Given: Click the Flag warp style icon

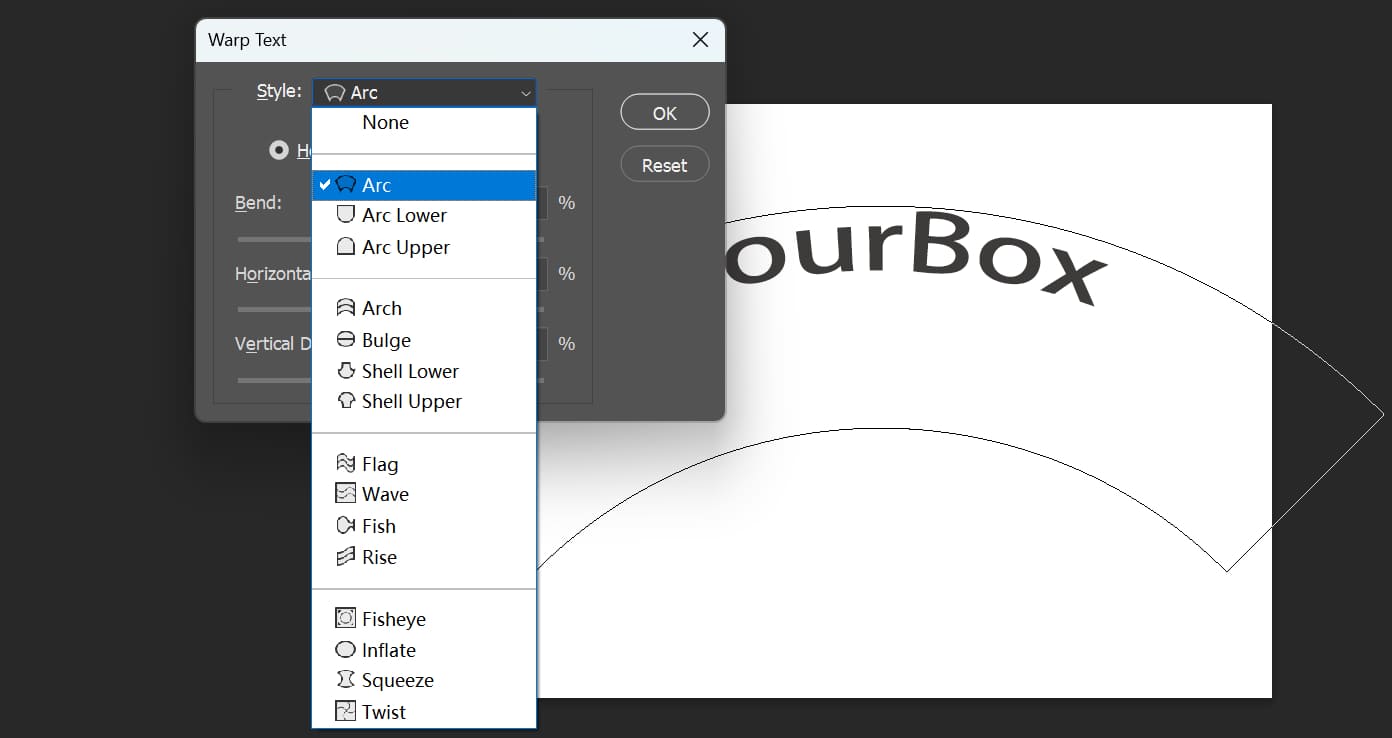Looking at the screenshot, I should pyautogui.click(x=345, y=463).
